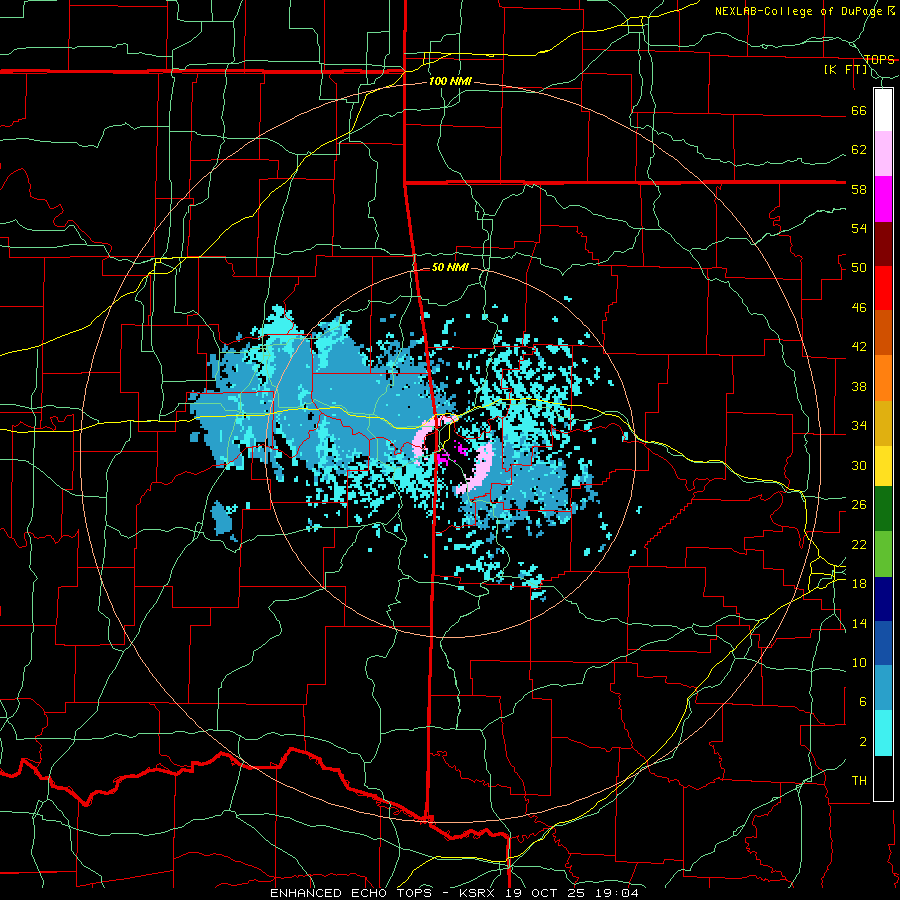Select the gold legend swatch
Image resolution: width=900 pixels, height=900 pixels.
click(x=883, y=423)
